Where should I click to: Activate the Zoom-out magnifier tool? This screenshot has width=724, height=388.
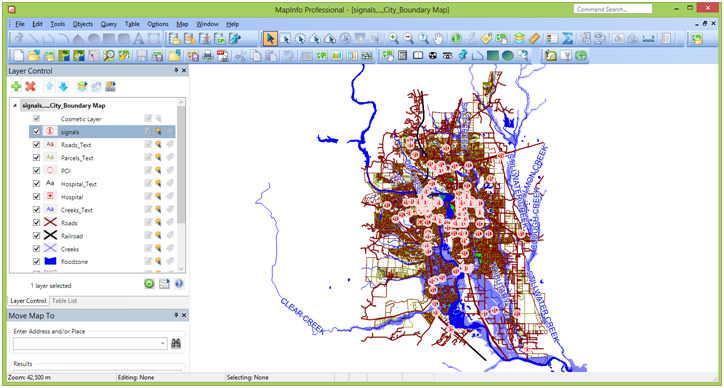(x=408, y=38)
